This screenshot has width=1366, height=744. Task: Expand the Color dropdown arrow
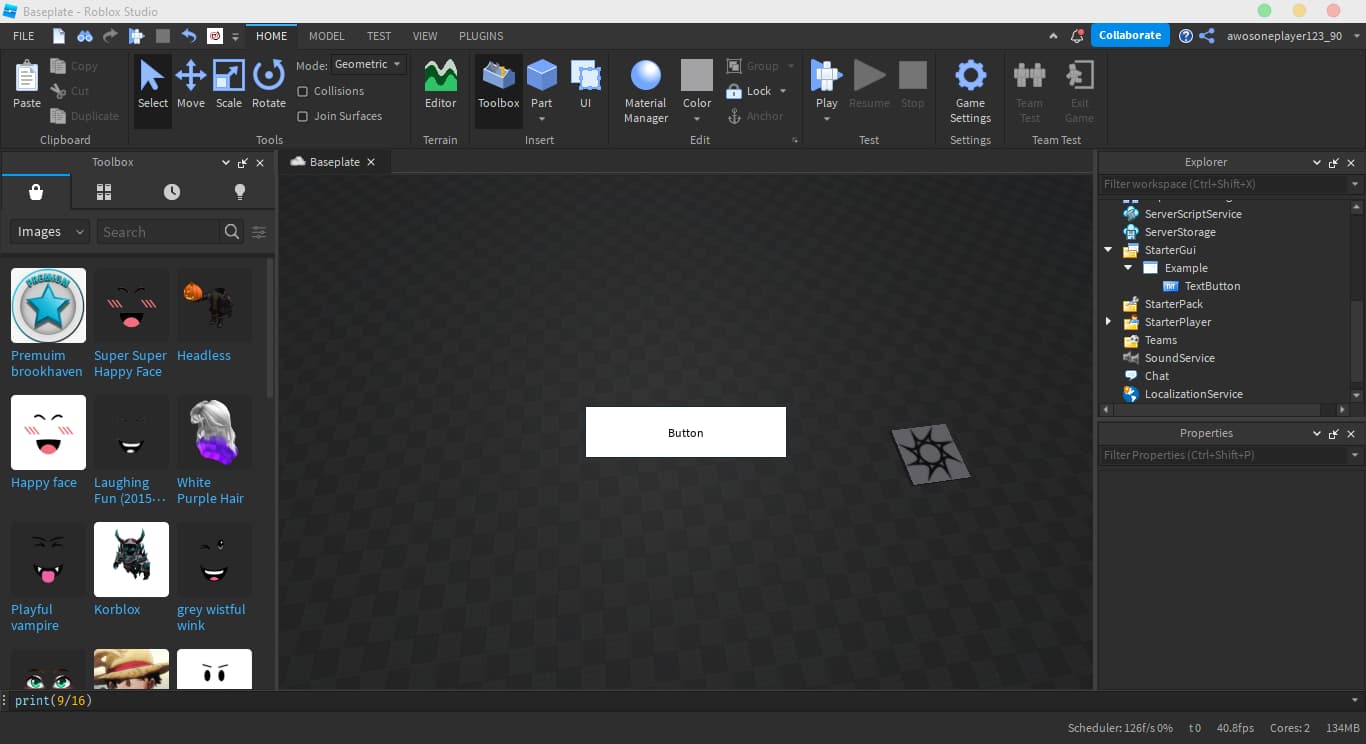click(x=697, y=119)
